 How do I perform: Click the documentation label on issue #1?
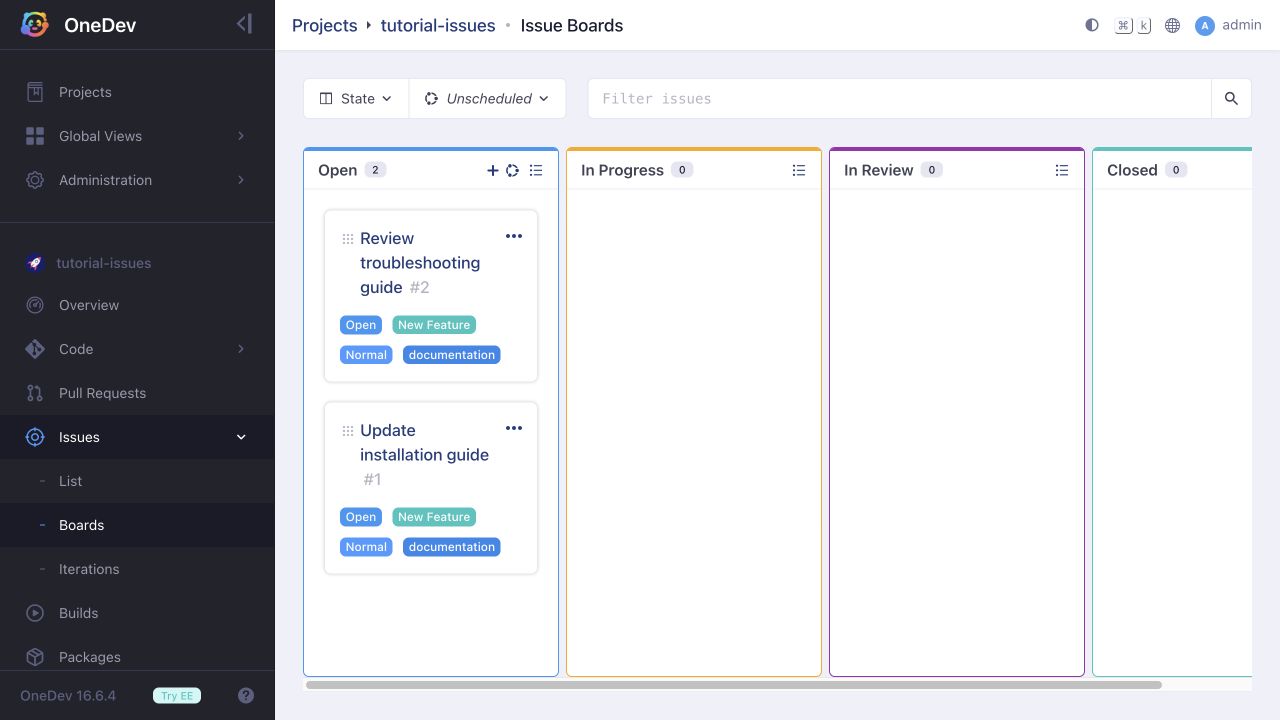452,547
